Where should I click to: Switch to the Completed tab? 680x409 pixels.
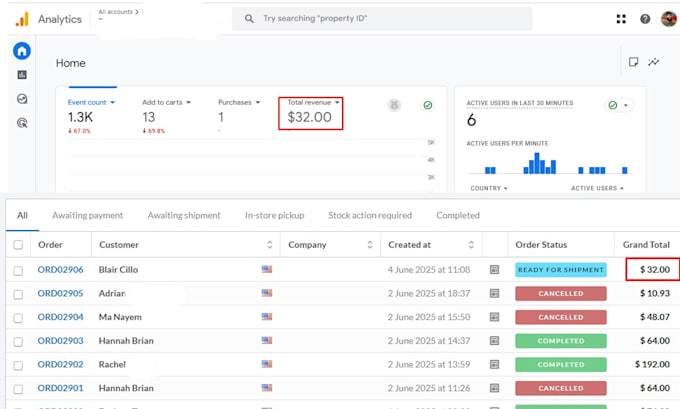click(x=458, y=215)
